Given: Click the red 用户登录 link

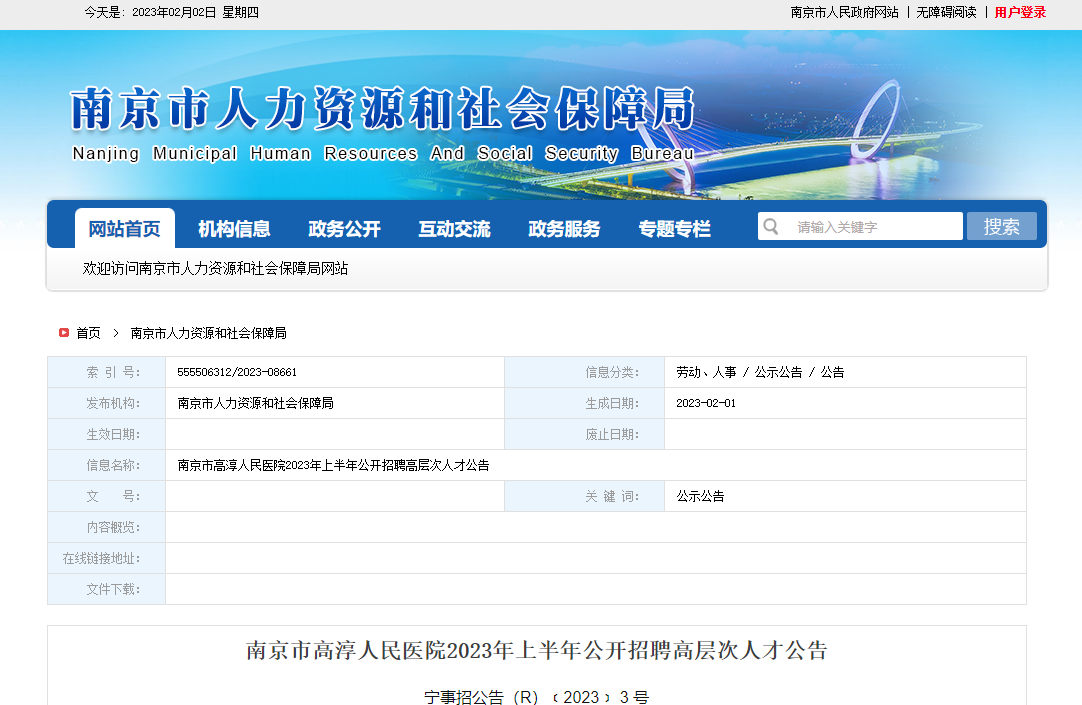Looking at the screenshot, I should point(1020,12).
